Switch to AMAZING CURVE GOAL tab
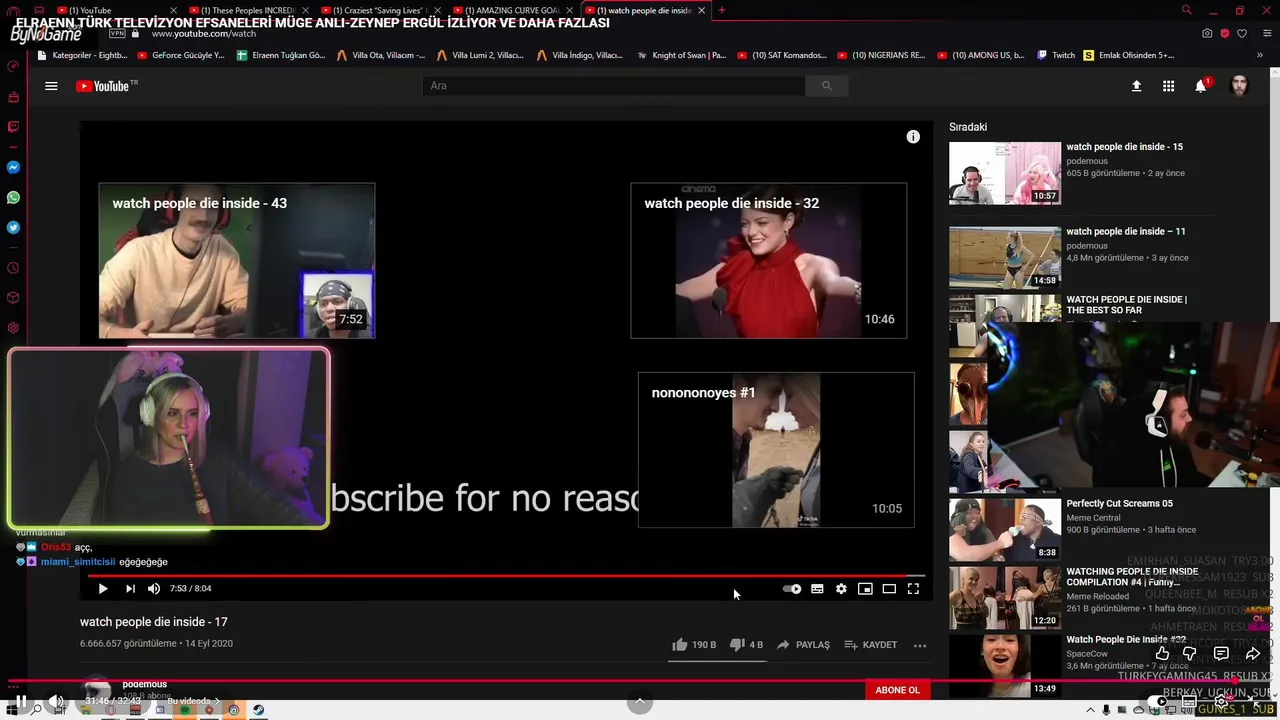Viewport: 1280px width, 720px height. point(513,10)
